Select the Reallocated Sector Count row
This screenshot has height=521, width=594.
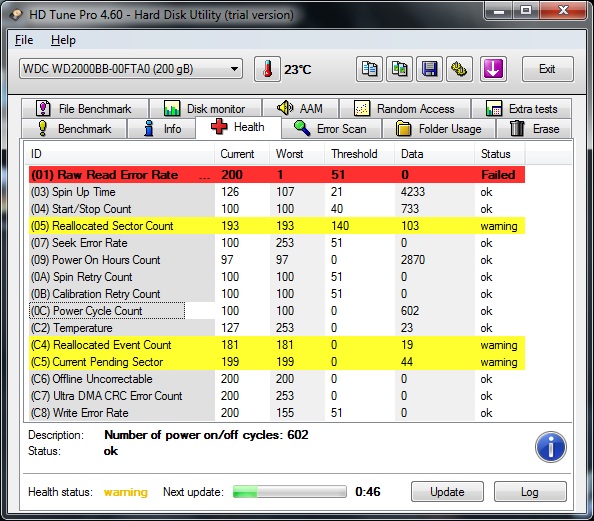[x=277, y=226]
